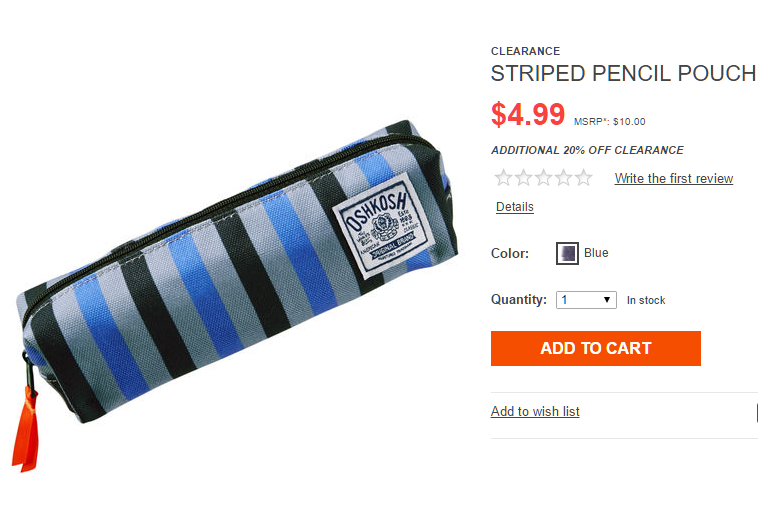758x513 pixels.
Task: Click the orange zipper pull ribbon
Action: 25,429
